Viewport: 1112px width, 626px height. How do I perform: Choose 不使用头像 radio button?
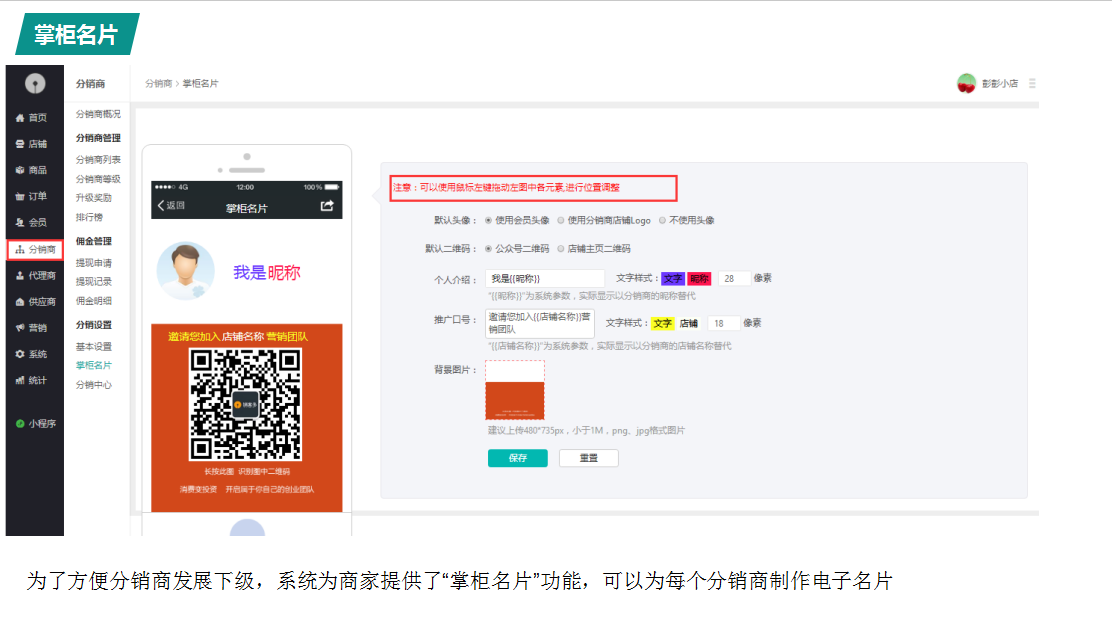(x=664, y=220)
